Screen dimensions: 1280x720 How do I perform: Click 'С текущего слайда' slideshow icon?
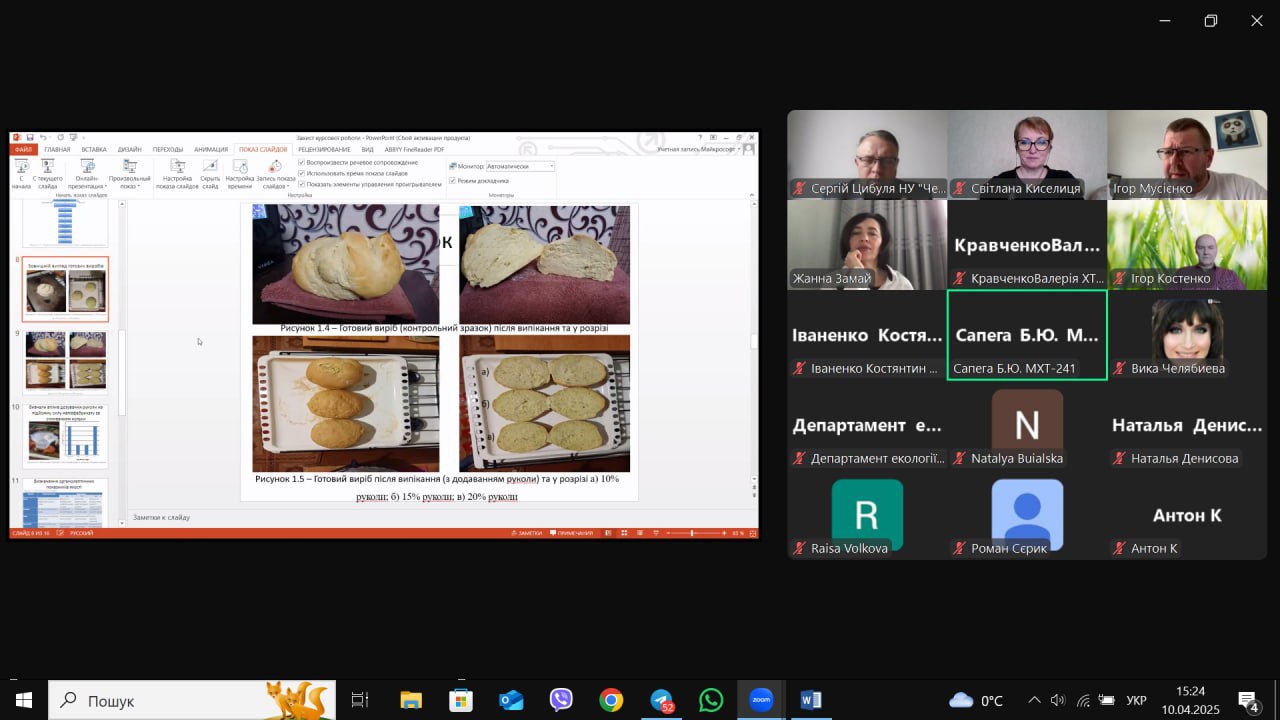pos(47,167)
